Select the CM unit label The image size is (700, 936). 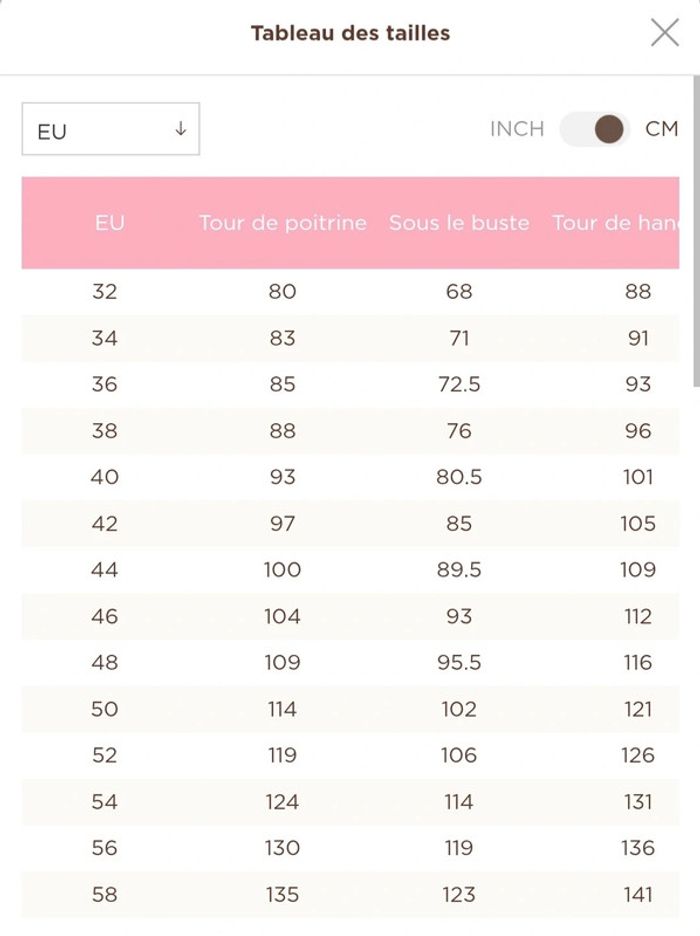tap(662, 129)
